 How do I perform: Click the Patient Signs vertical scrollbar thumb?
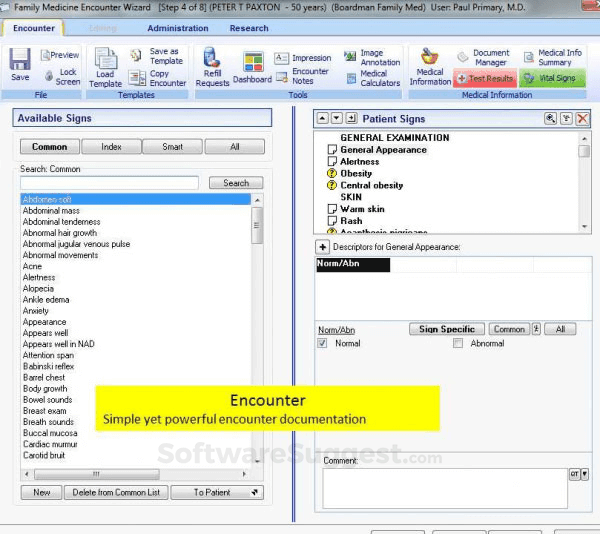[584, 151]
